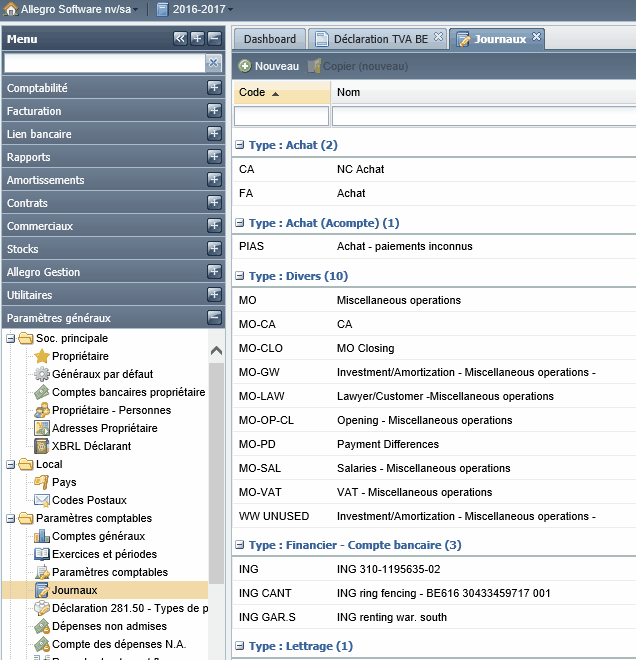Expand the Amortissements menu section
Viewport: 636px width, 660px height.
tap(214, 180)
